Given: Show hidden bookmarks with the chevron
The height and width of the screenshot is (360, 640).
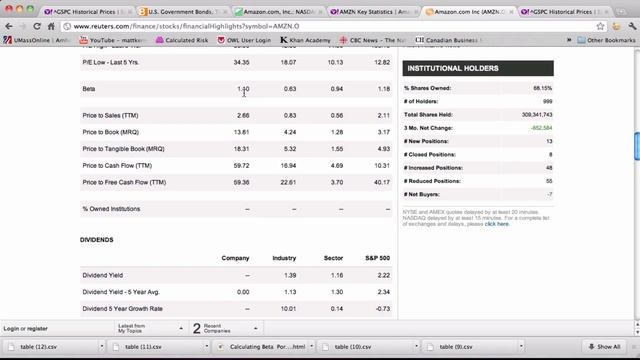Looking at the screenshot, I should (569, 40).
